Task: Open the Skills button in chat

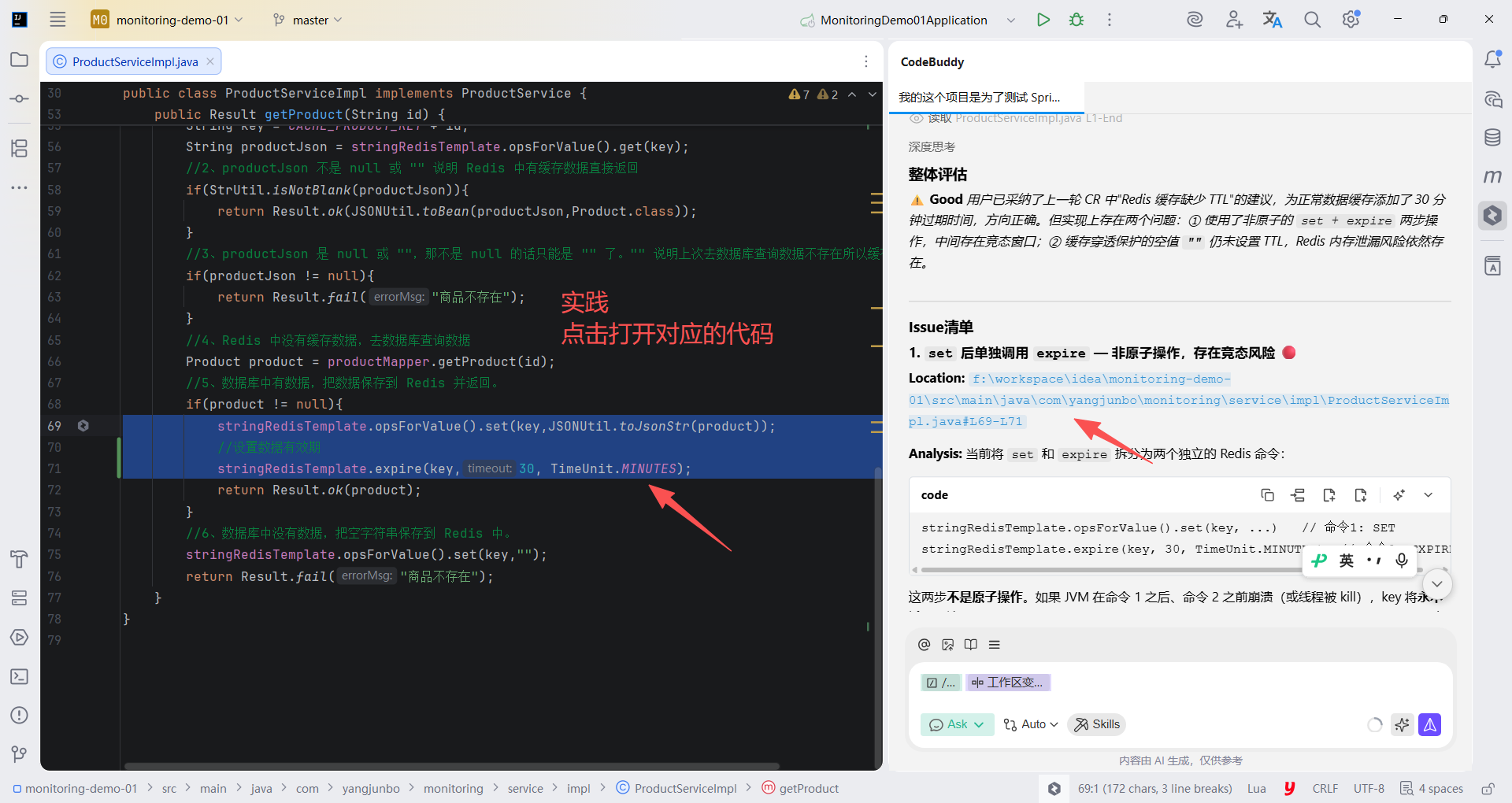Action: (1097, 724)
